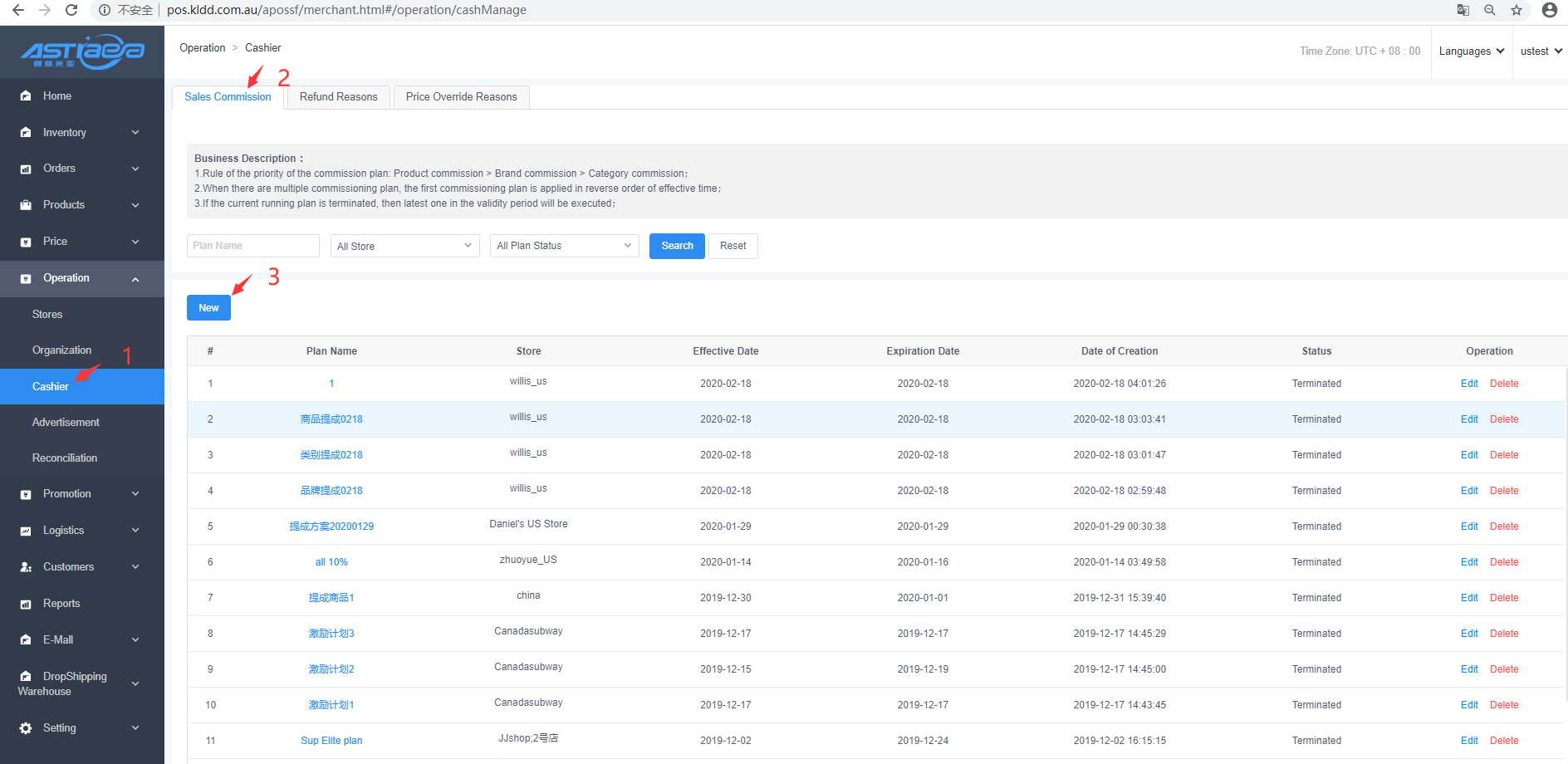Open the All Store dropdown
Screen dimensions: 1568x764
[x=404, y=246]
